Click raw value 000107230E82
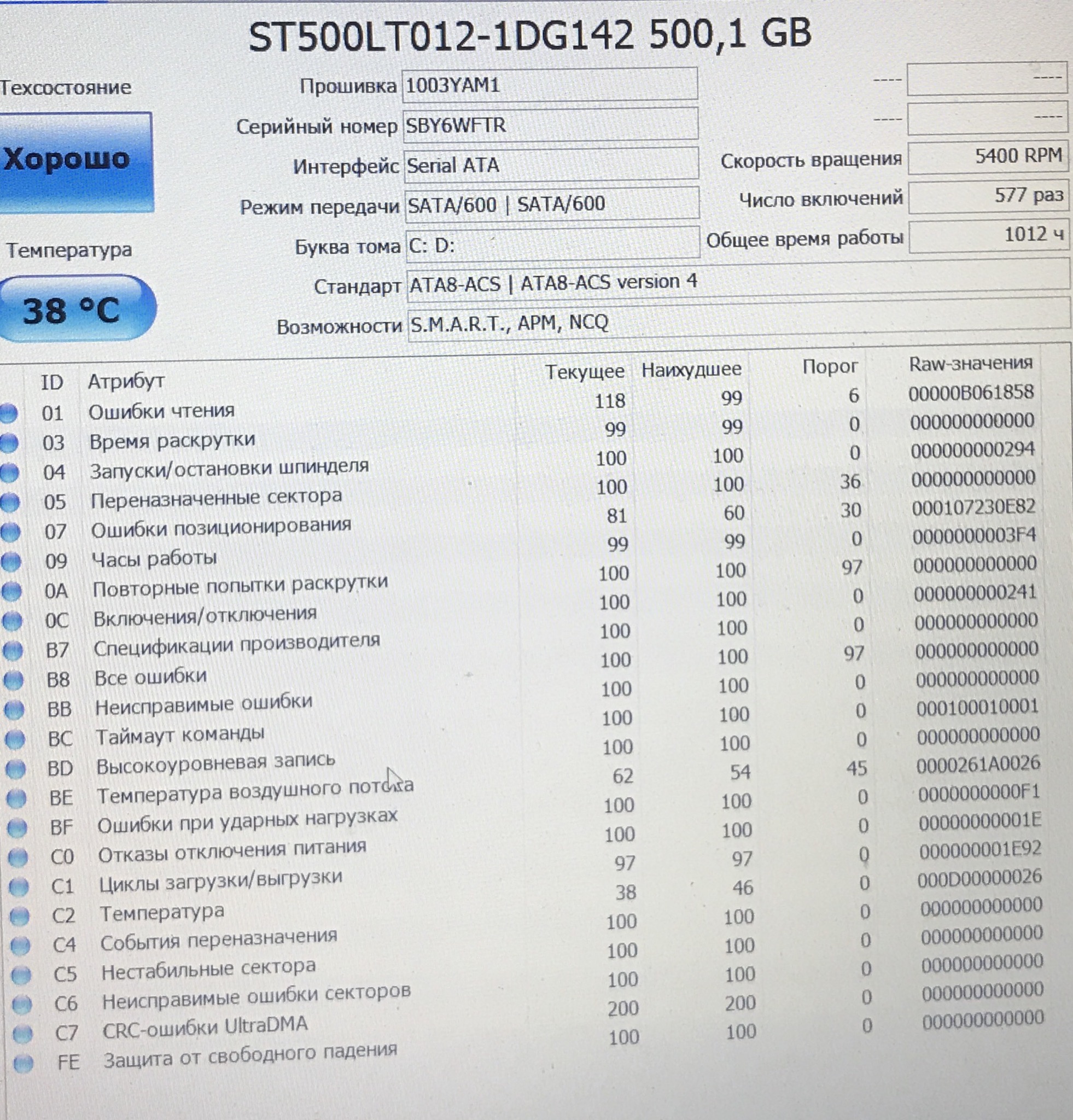1073x1120 pixels. (x=973, y=507)
